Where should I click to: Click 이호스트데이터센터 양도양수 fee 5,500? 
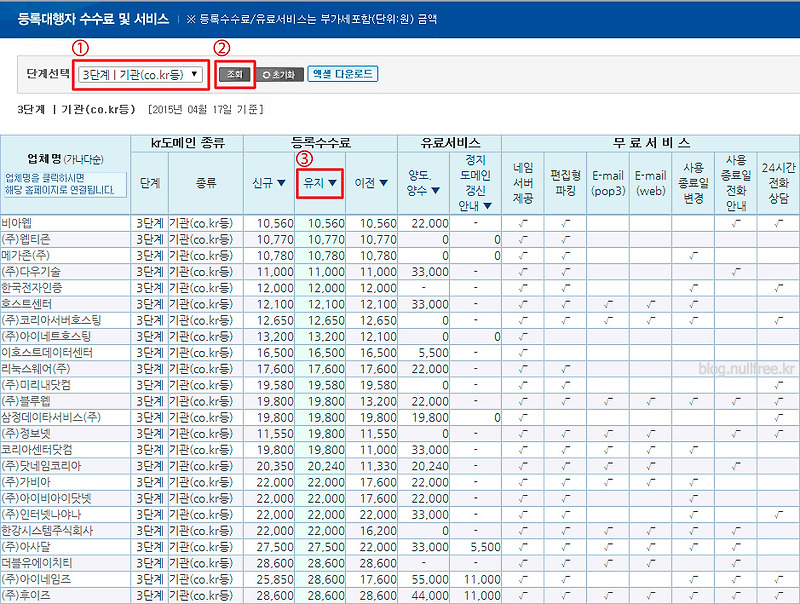433,353
